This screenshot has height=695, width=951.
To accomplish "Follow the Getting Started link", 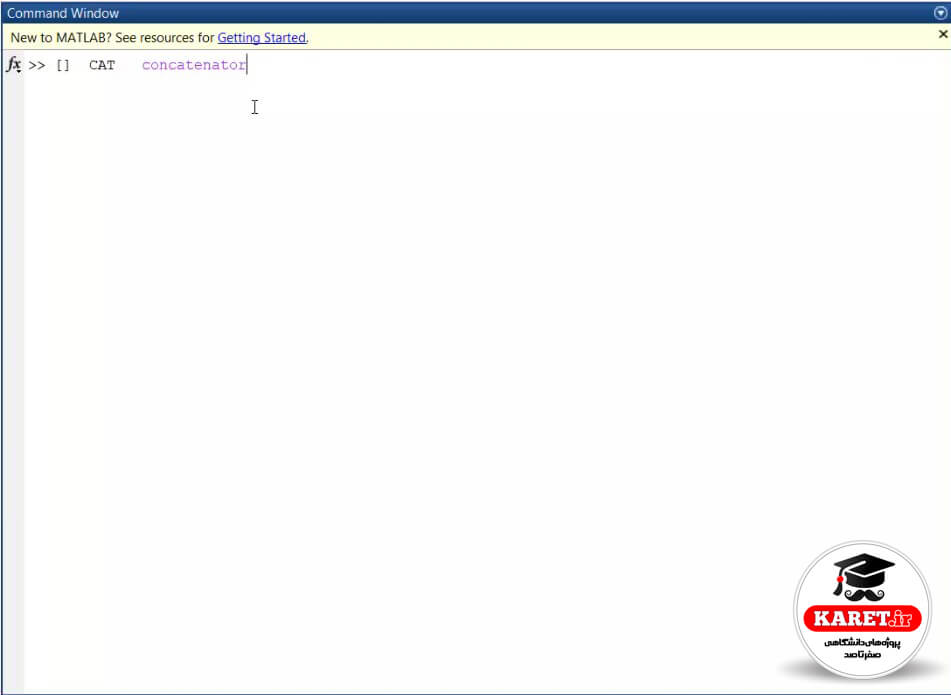I will pos(261,38).
